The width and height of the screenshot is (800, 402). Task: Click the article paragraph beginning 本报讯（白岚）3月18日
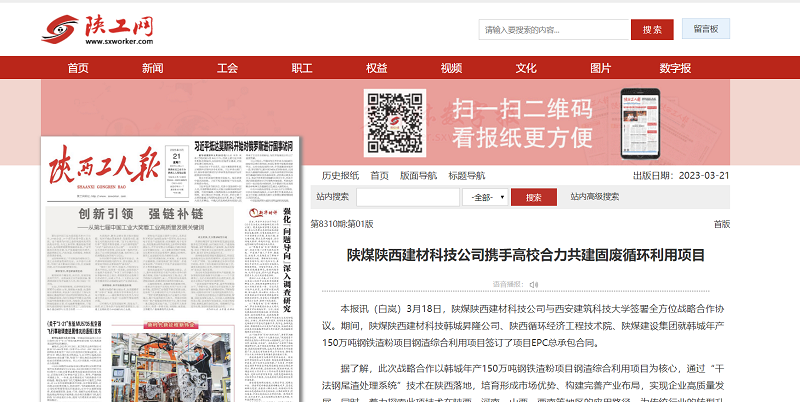tap(523, 325)
